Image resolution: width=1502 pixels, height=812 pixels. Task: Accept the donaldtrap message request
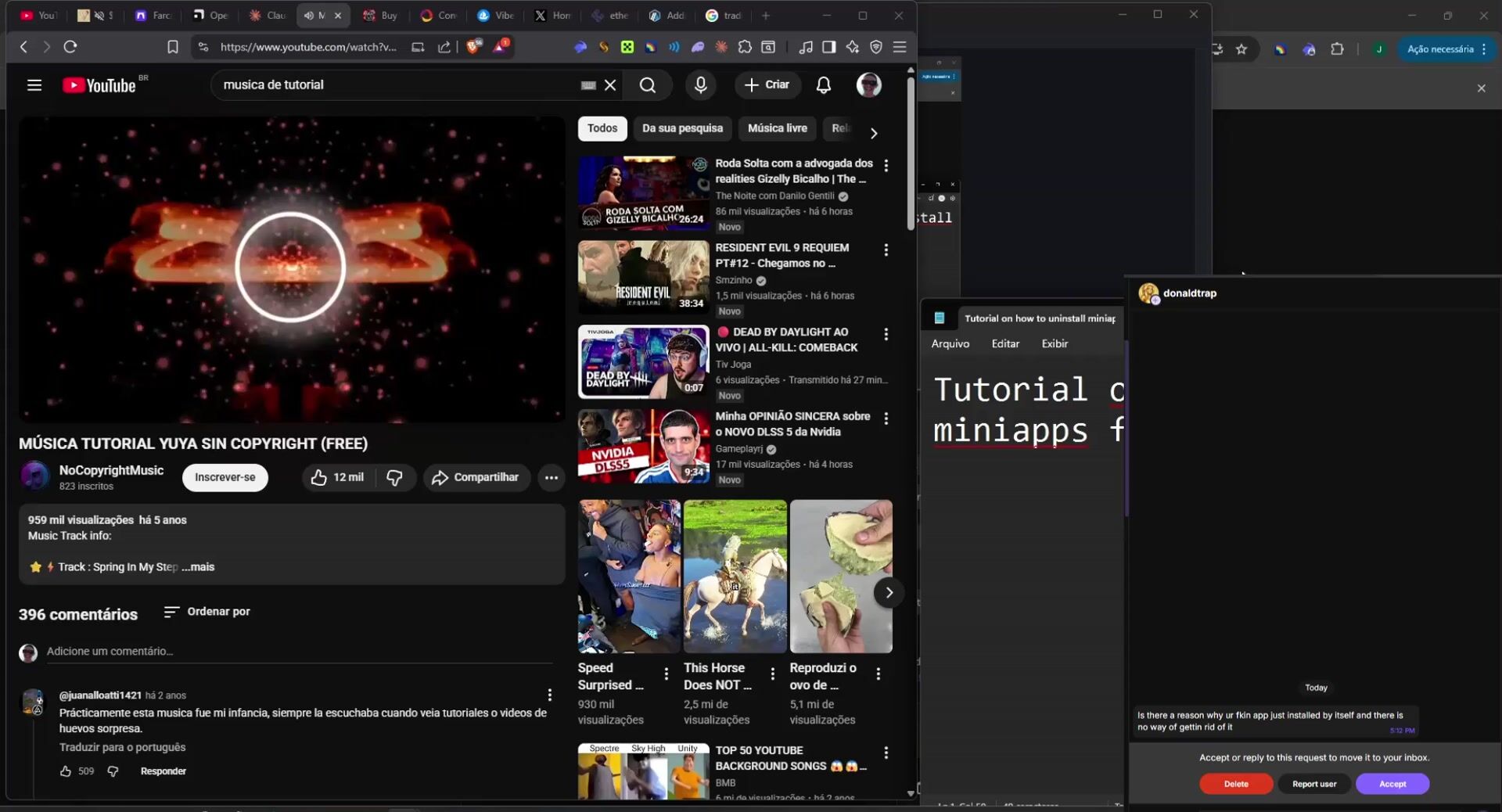[1392, 784]
